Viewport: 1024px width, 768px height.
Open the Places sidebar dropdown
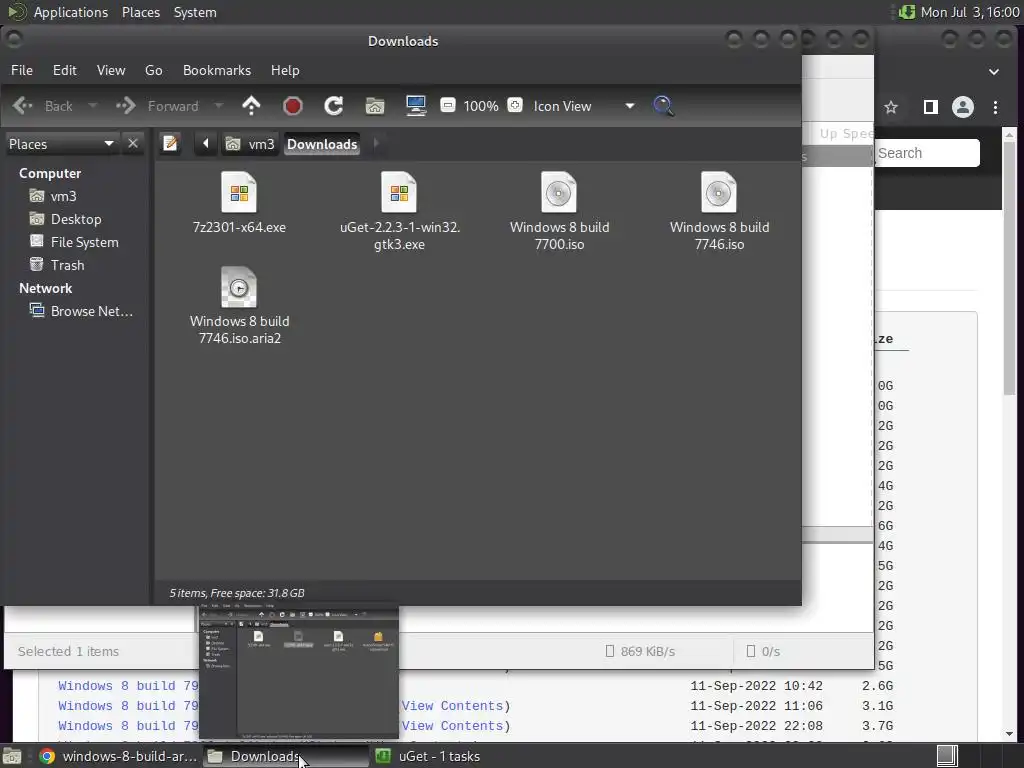(x=62, y=144)
